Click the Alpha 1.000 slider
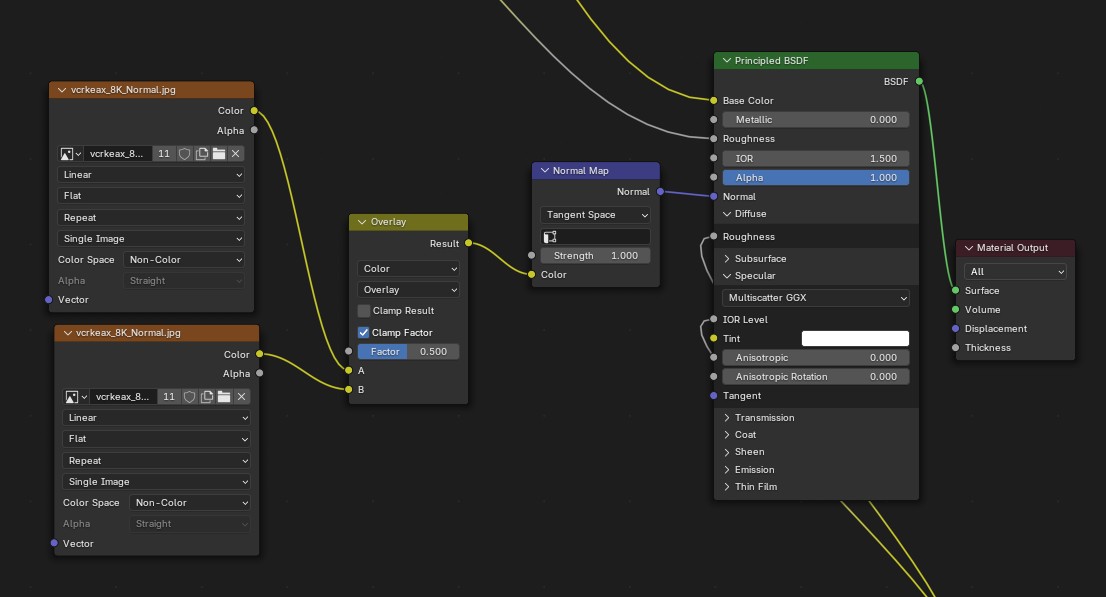Image resolution: width=1106 pixels, height=597 pixels. point(816,178)
